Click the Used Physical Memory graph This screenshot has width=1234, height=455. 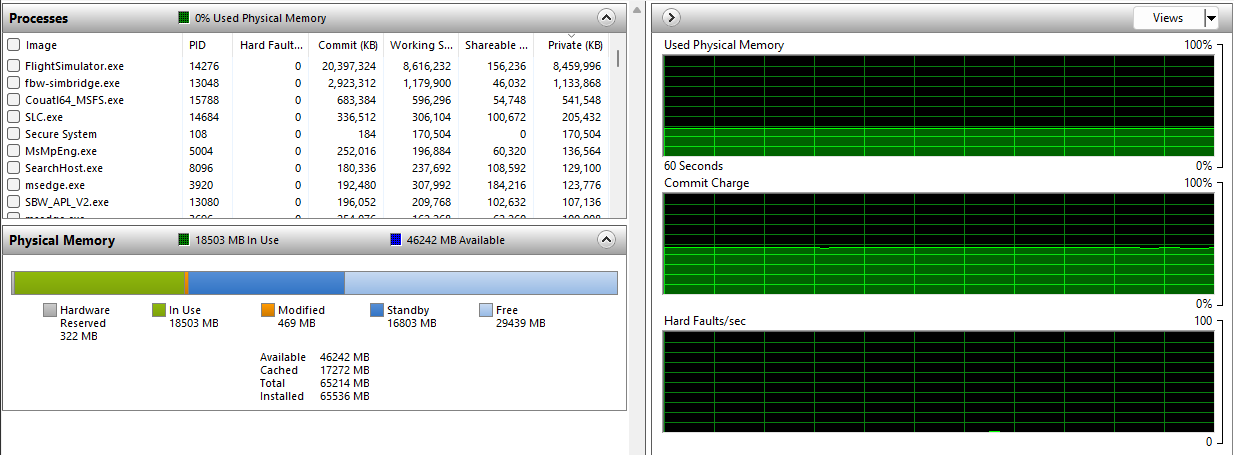(x=939, y=105)
